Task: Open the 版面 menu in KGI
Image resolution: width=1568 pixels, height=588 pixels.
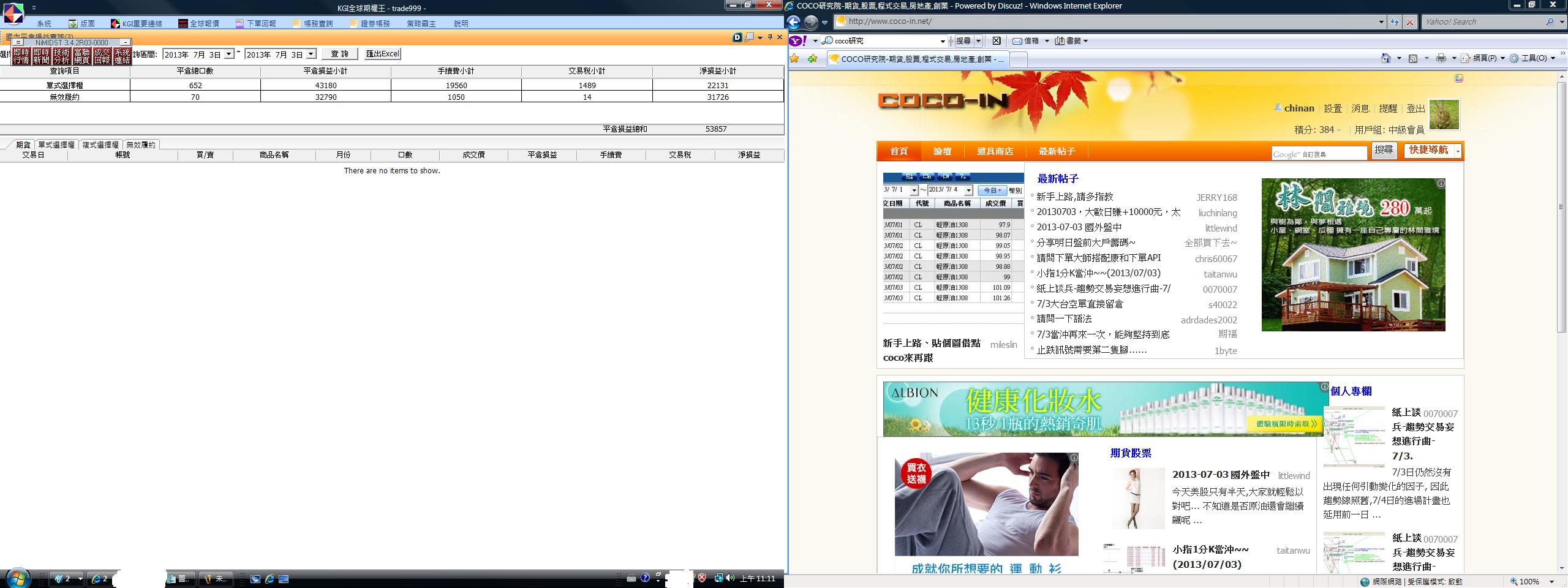Action: coord(82,23)
